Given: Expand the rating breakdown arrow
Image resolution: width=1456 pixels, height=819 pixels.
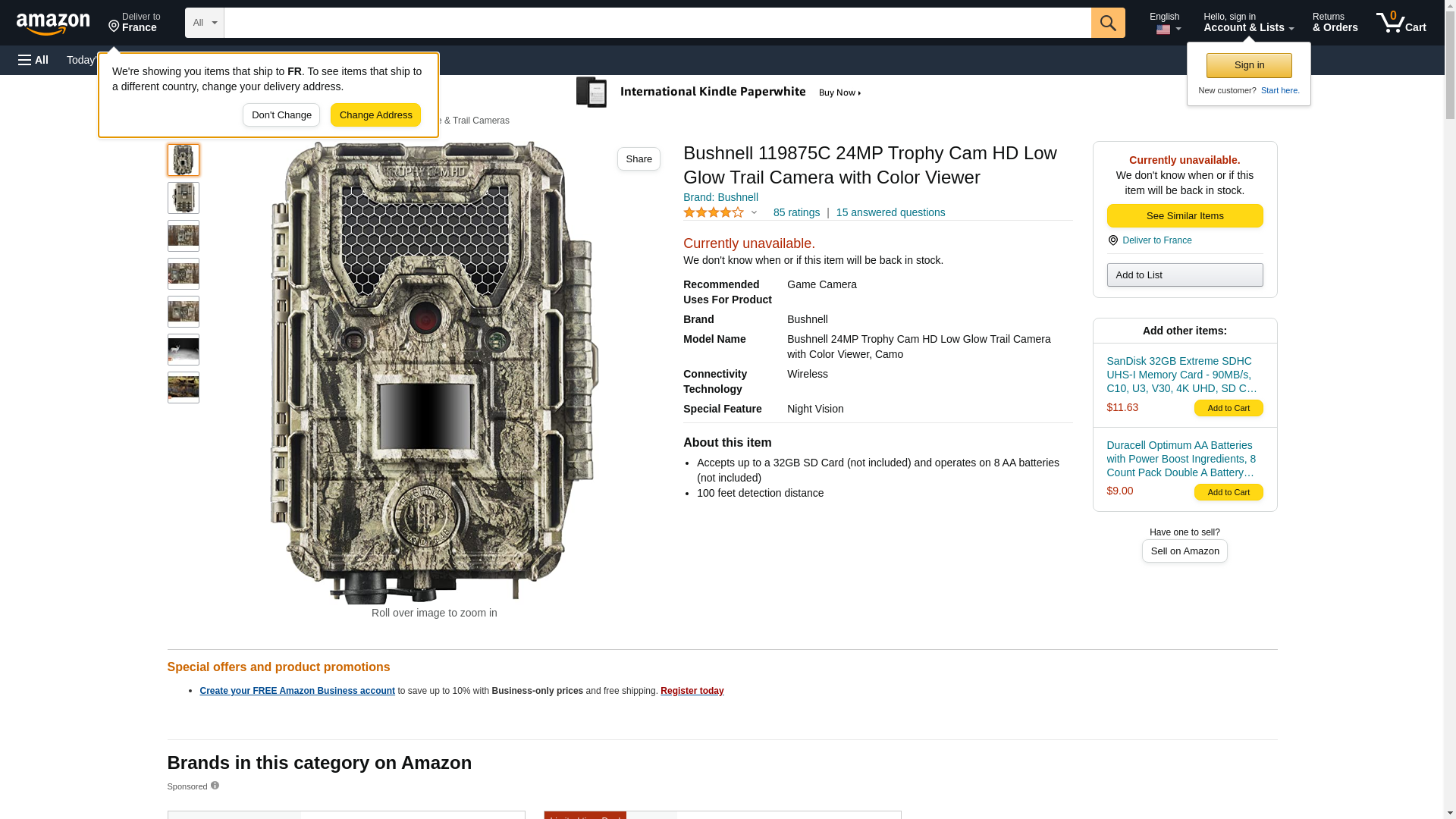Looking at the screenshot, I should [x=754, y=213].
